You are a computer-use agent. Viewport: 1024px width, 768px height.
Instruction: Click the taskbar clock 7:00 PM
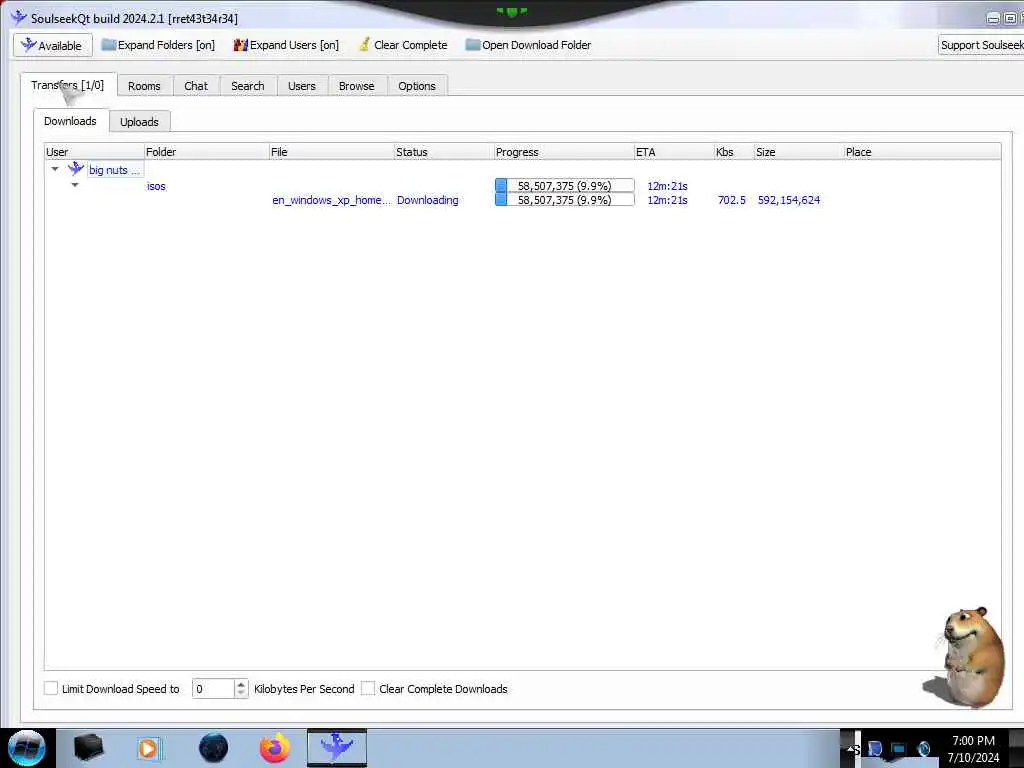coord(974,741)
